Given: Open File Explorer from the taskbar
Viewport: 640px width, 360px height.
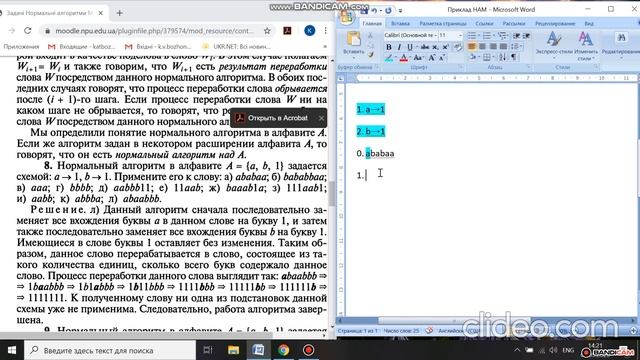Looking at the screenshot, I should (x=233, y=350).
